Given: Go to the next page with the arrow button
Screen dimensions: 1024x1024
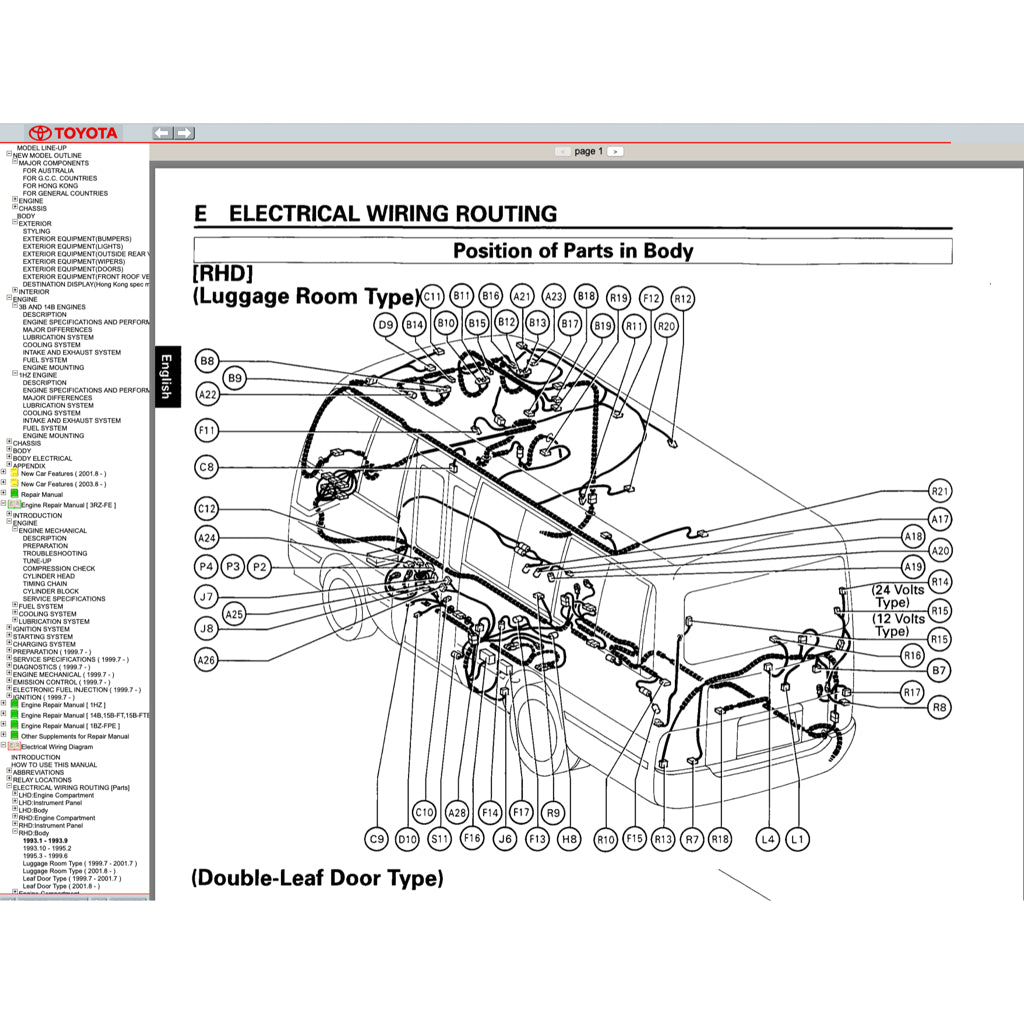Looking at the screenshot, I should click(615, 150).
